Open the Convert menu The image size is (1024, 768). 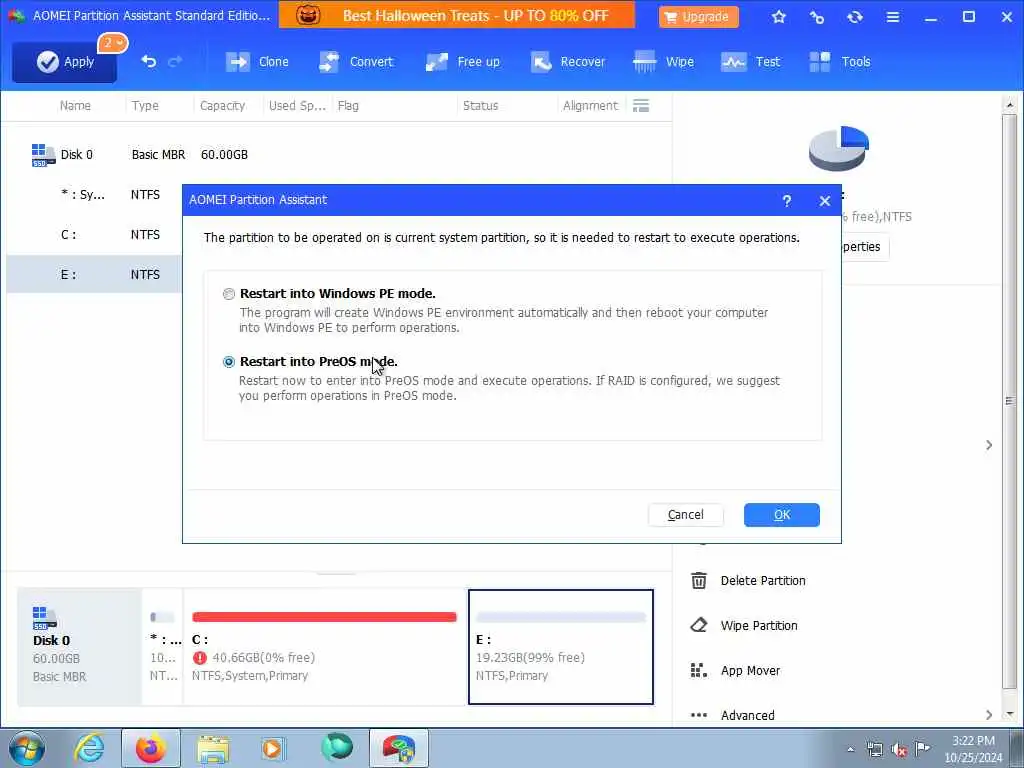(x=356, y=61)
